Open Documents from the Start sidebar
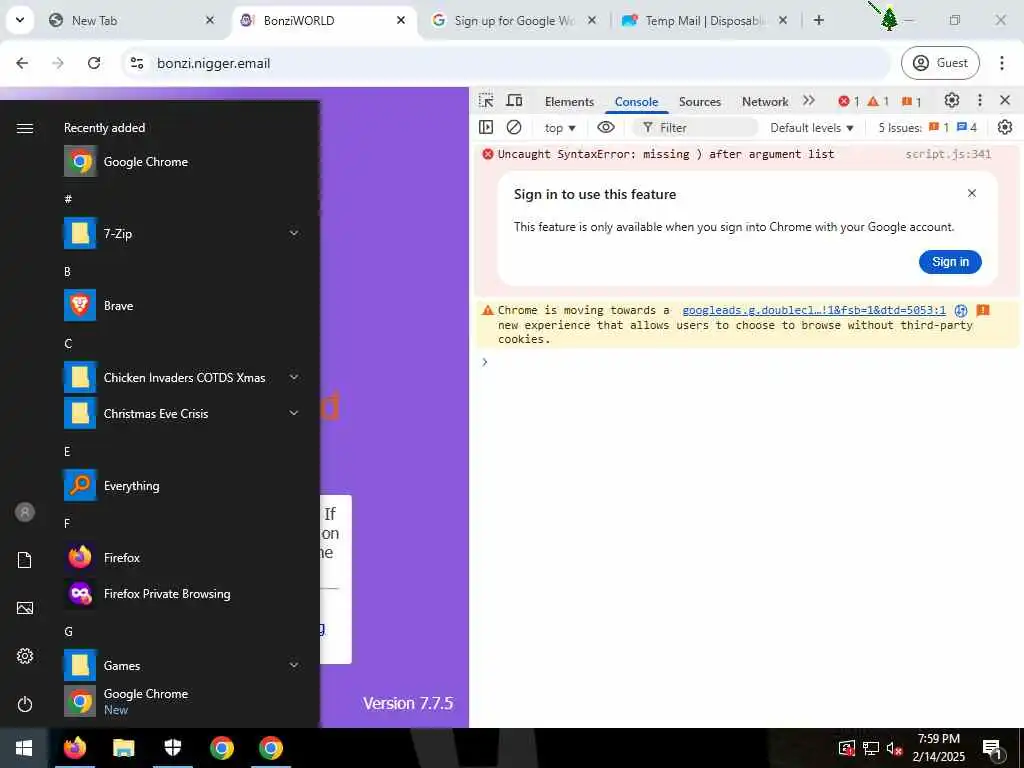This screenshot has width=1024, height=768. [25, 560]
